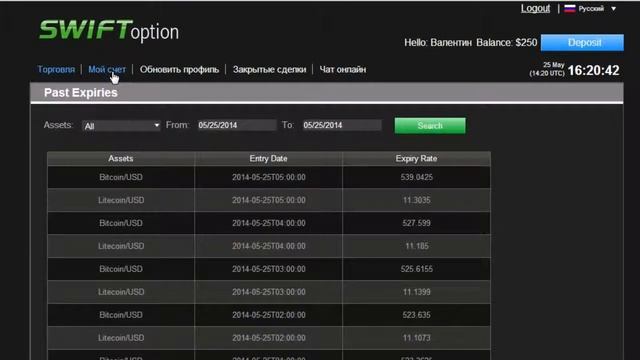
Task: Click the Logout link
Action: pos(535,9)
